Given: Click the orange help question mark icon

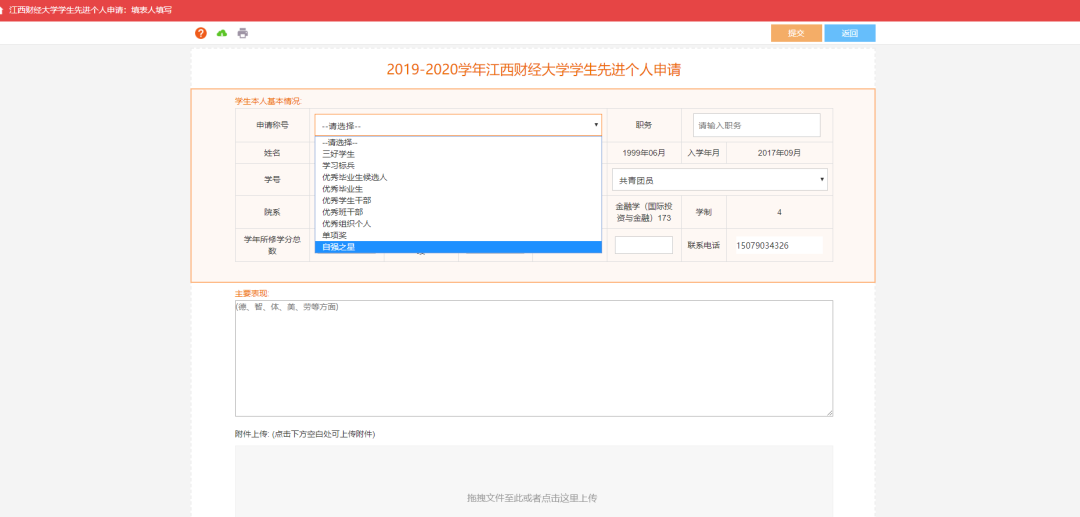Looking at the screenshot, I should [x=201, y=33].
